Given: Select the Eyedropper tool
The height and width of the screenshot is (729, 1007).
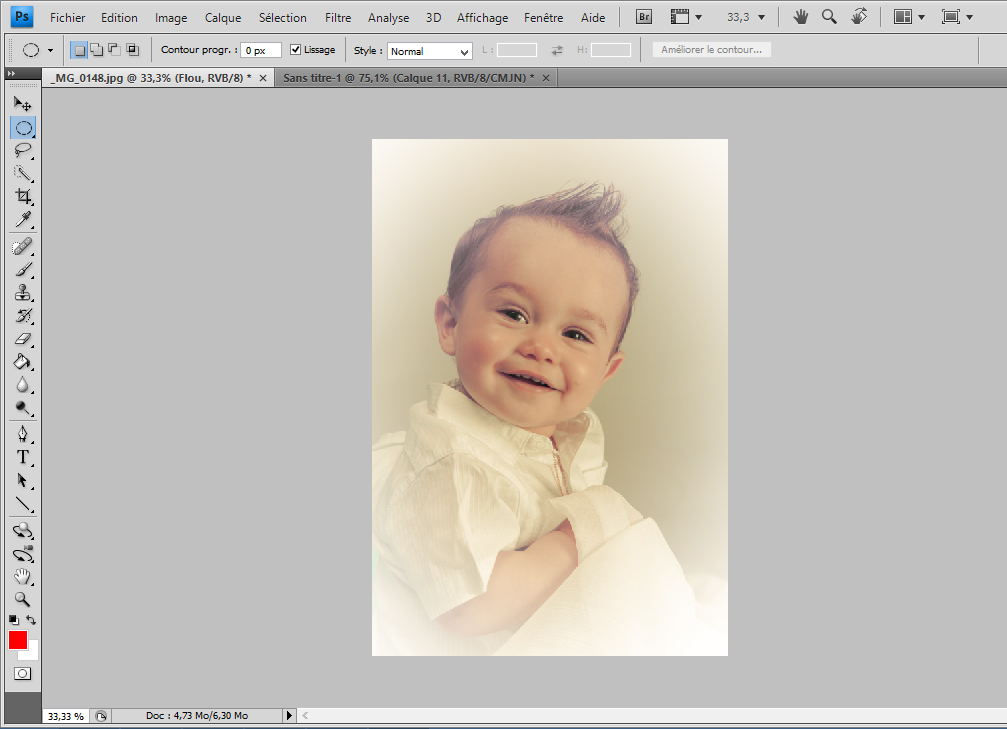Looking at the screenshot, I should [x=23, y=219].
